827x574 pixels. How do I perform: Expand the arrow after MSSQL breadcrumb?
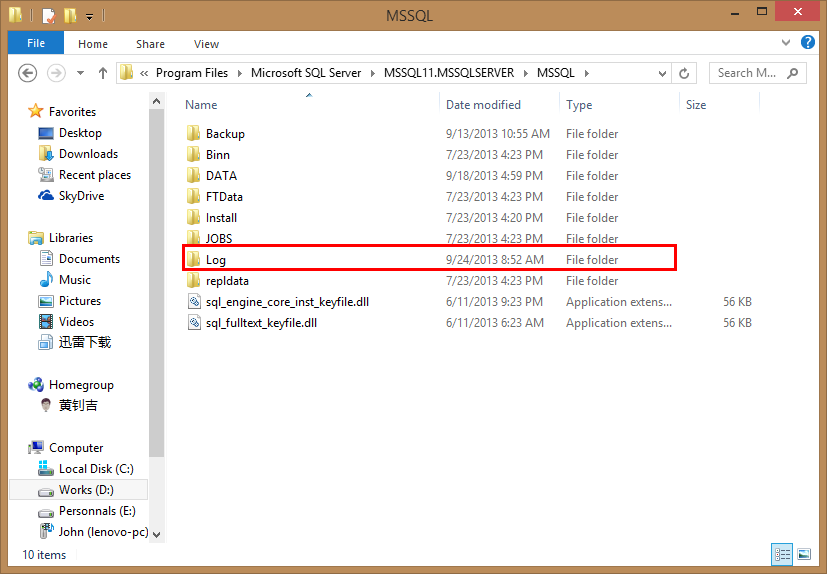586,73
